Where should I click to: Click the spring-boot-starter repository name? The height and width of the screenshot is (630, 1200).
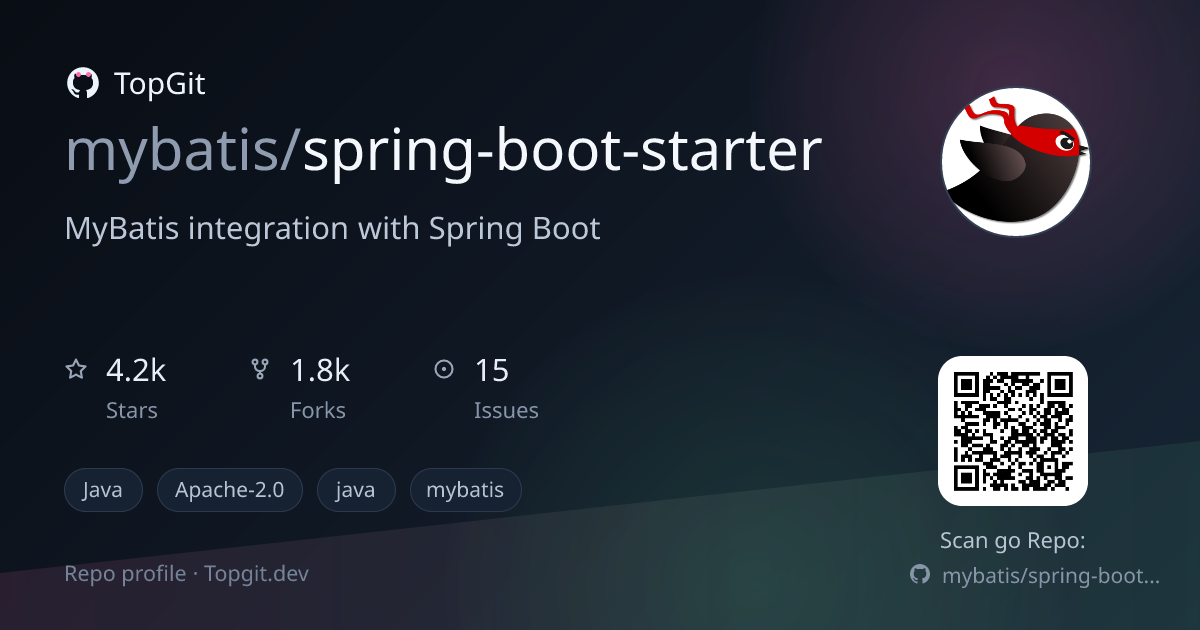pos(563,153)
